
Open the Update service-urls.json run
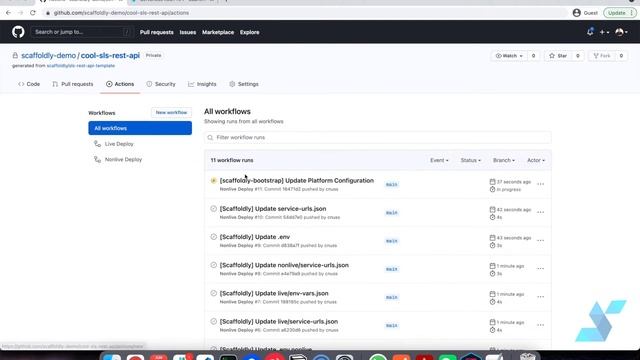tap(273, 209)
